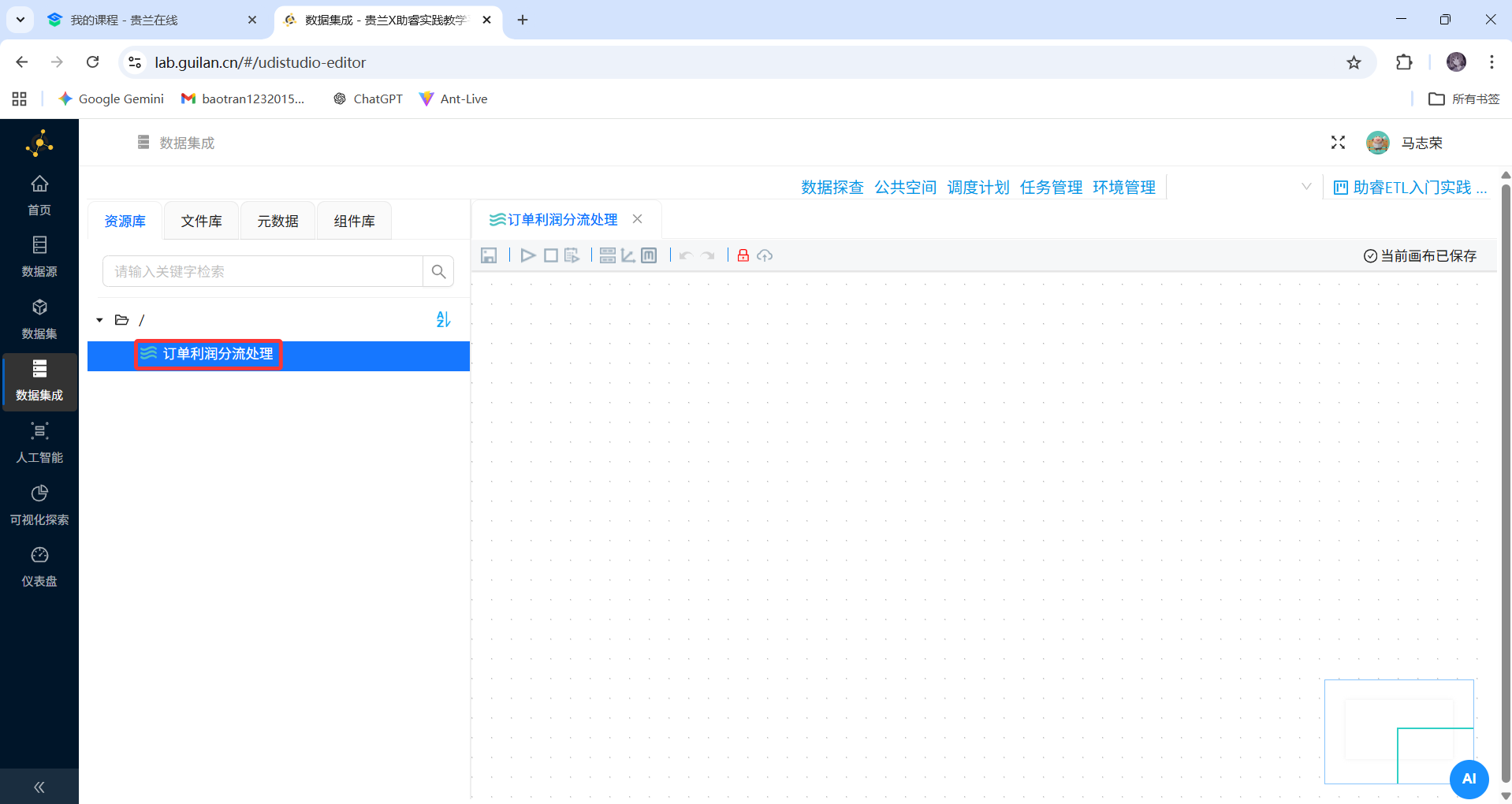Click the red lock icon on the toolbar
This screenshot has width=1512, height=804.
click(x=742, y=255)
